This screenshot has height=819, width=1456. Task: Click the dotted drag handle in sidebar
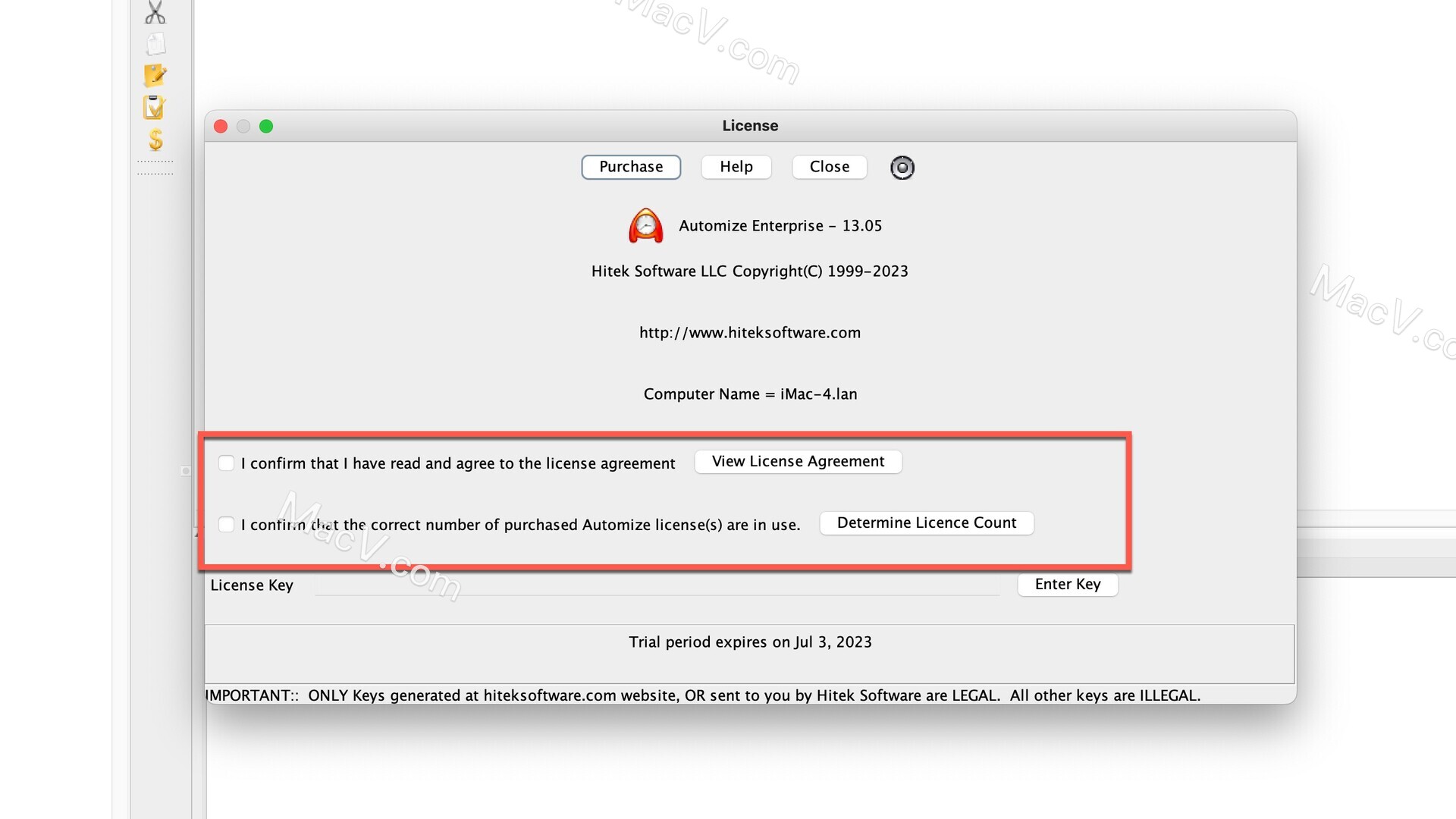[x=155, y=168]
